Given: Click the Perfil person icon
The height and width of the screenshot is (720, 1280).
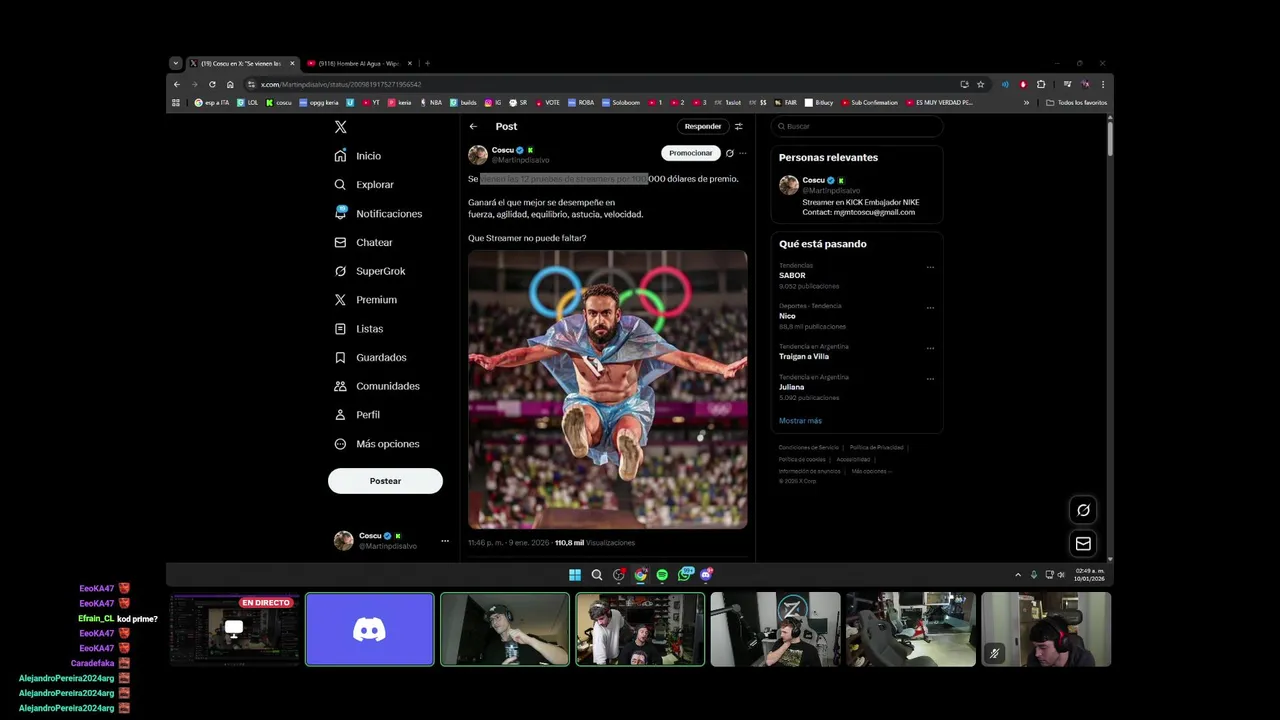Looking at the screenshot, I should [341, 415].
